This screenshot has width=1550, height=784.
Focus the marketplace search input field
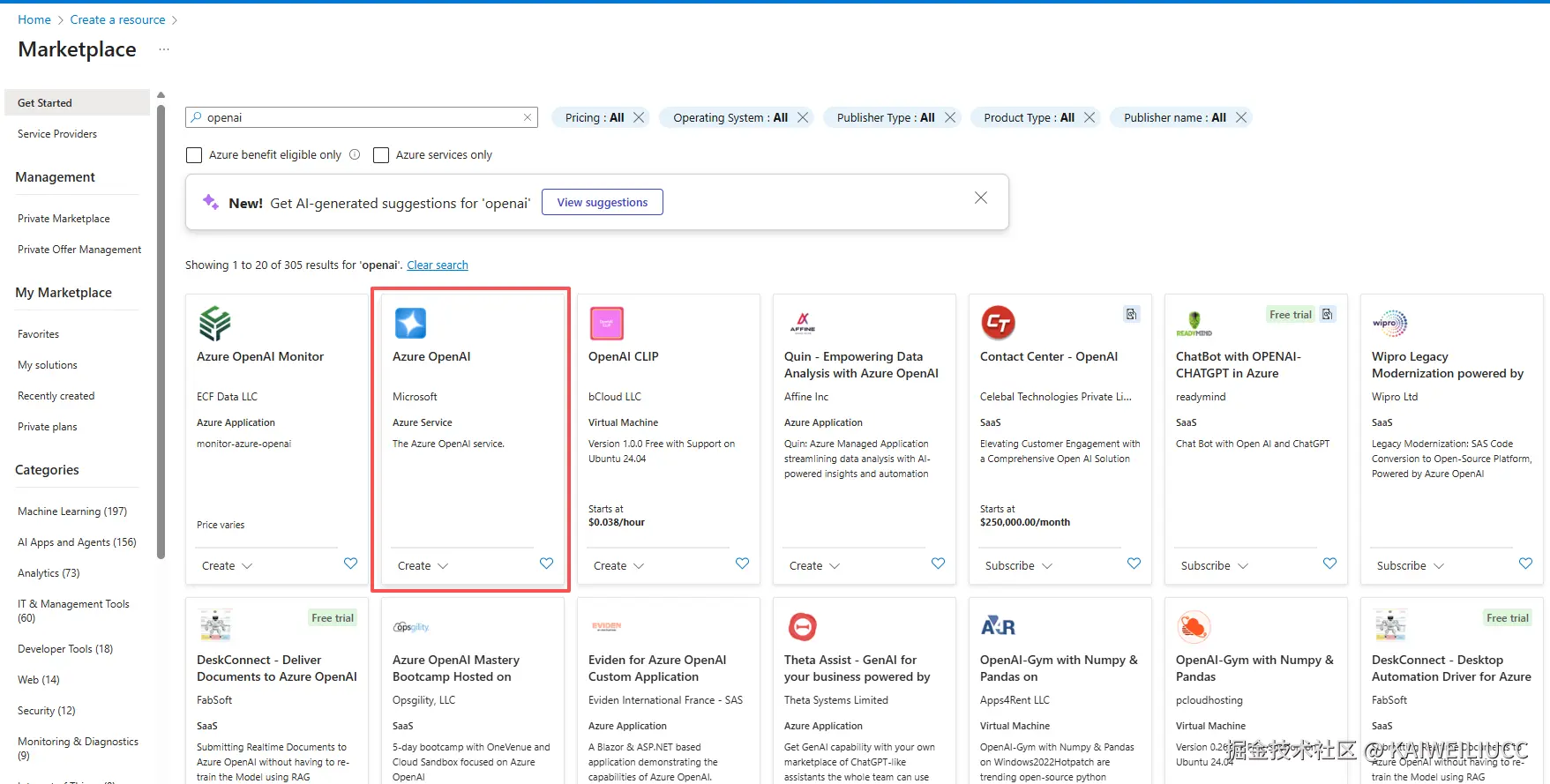click(x=362, y=117)
